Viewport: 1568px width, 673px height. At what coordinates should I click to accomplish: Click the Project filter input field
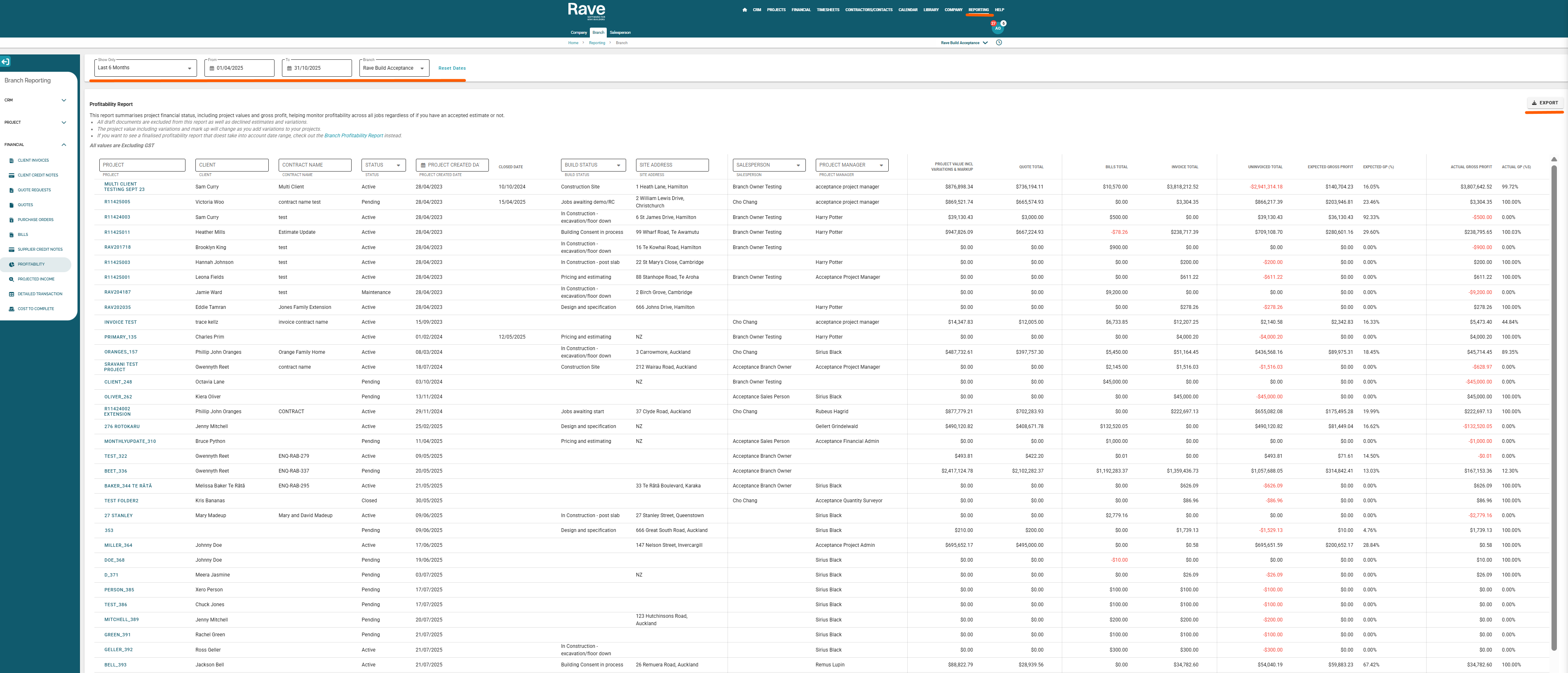pos(143,165)
